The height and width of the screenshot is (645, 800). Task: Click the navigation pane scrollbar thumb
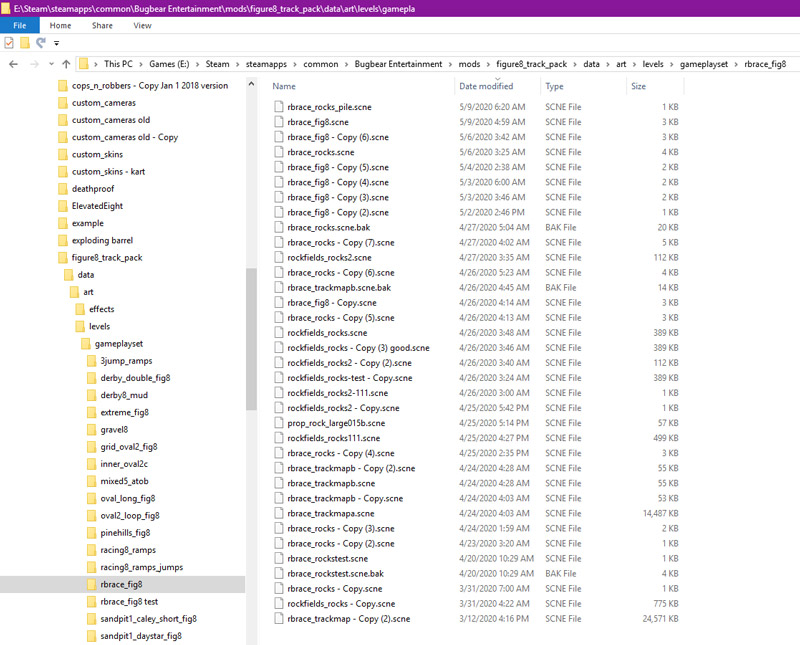(x=251, y=339)
